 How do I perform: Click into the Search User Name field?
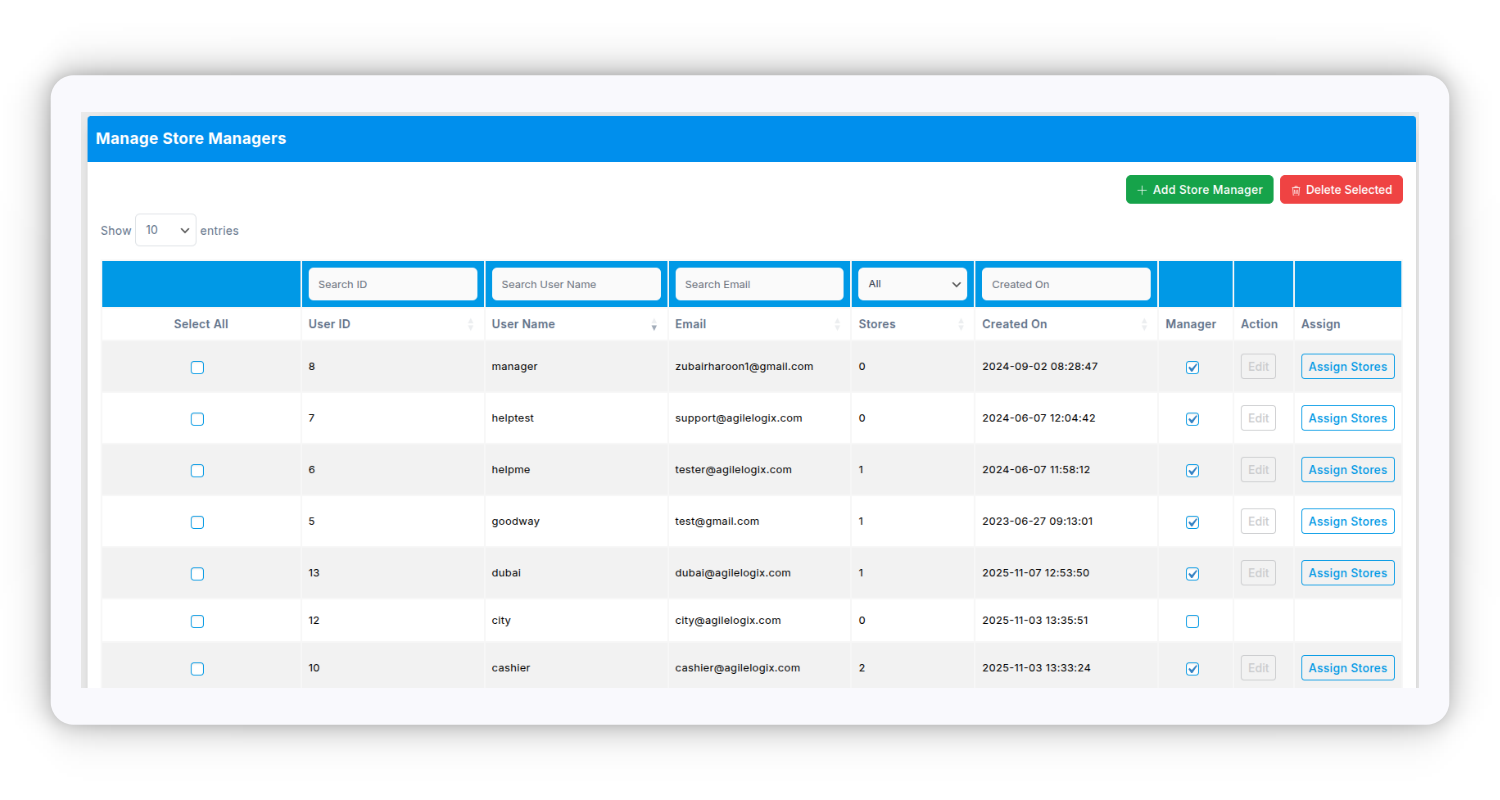[576, 284]
